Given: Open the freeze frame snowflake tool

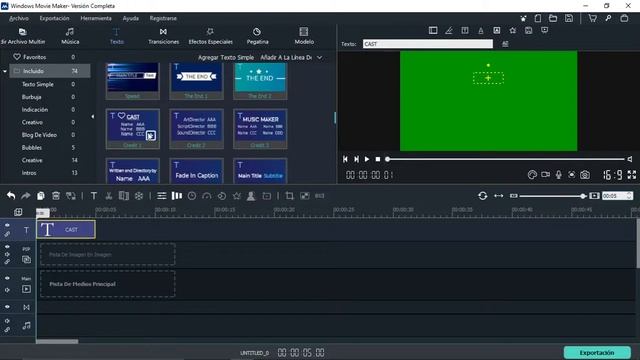Looking at the screenshot, I should [139, 196].
